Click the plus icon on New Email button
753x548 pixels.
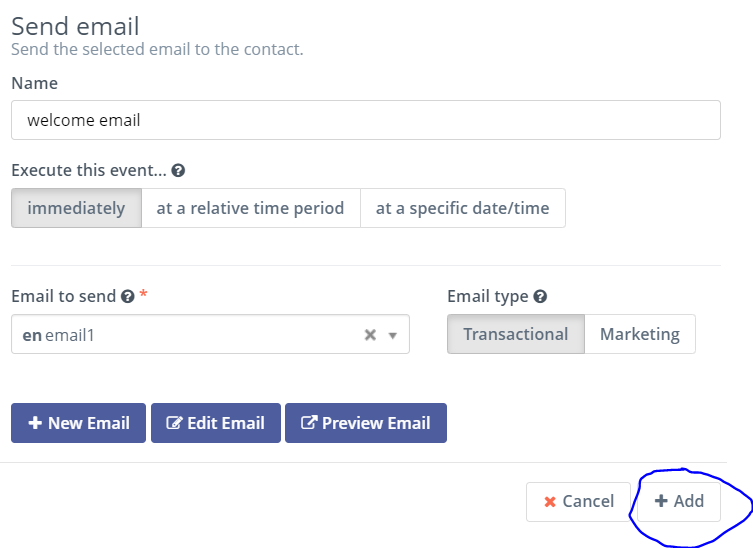(35, 423)
